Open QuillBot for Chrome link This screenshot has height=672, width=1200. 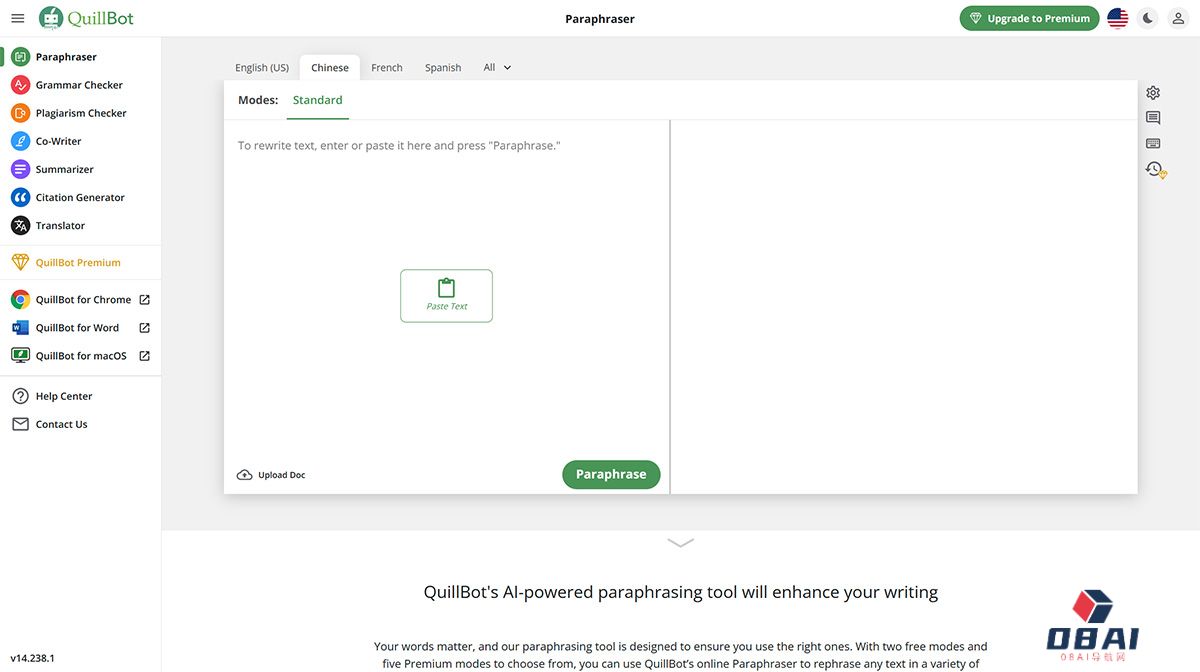click(80, 299)
